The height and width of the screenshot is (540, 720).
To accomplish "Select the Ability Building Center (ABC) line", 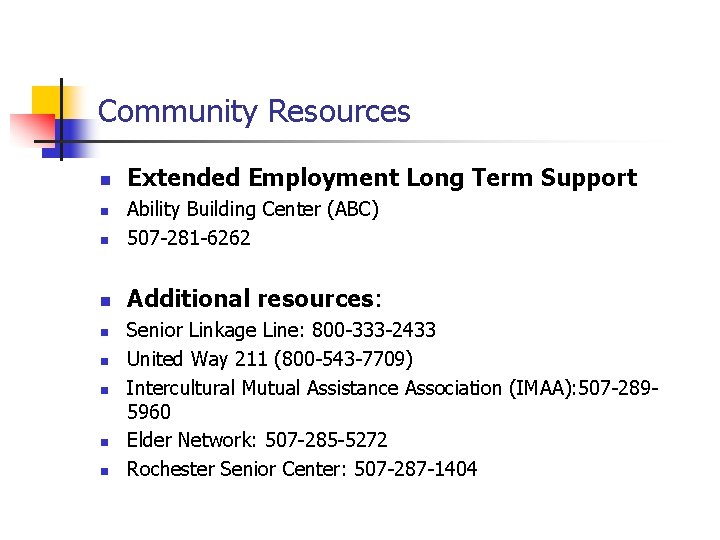I will tap(253, 209).
